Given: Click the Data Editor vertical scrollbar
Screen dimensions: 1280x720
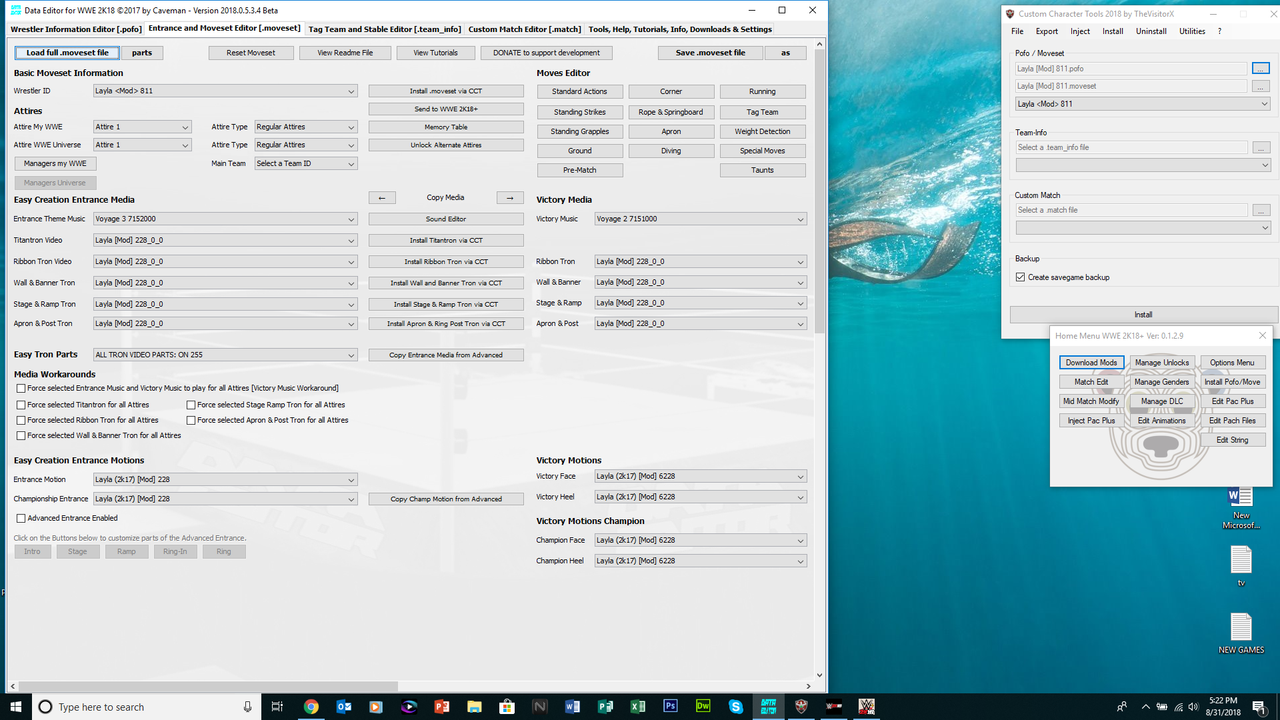Looking at the screenshot, I should (820, 192).
